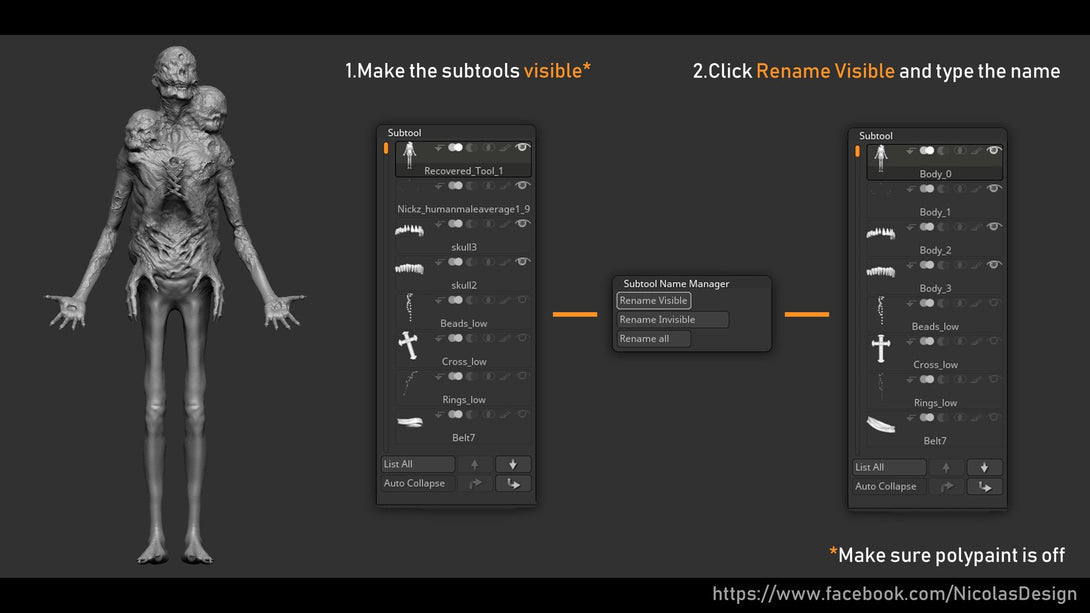Click the boolean subtract icon on skull2
Viewport: 1090px width, 613px height.
point(472,262)
